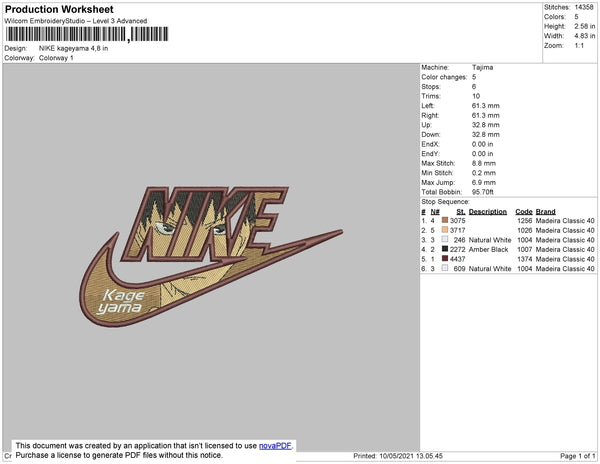
Task: Click the Natural White swatch in row 3
Action: (x=445, y=239)
